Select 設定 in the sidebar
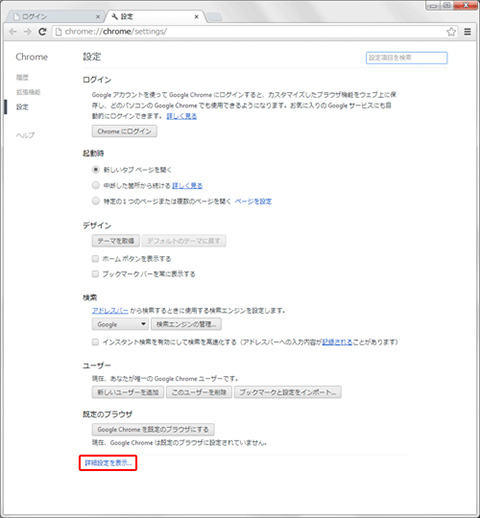 click(22, 107)
